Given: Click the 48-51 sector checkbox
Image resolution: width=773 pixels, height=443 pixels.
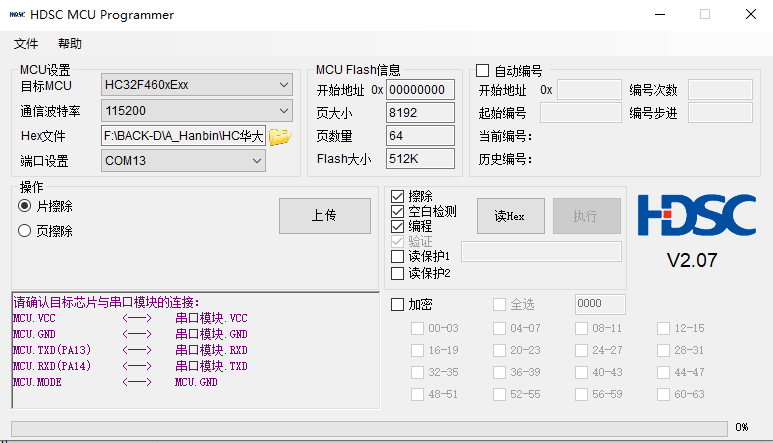Looking at the screenshot, I should pos(418,394).
